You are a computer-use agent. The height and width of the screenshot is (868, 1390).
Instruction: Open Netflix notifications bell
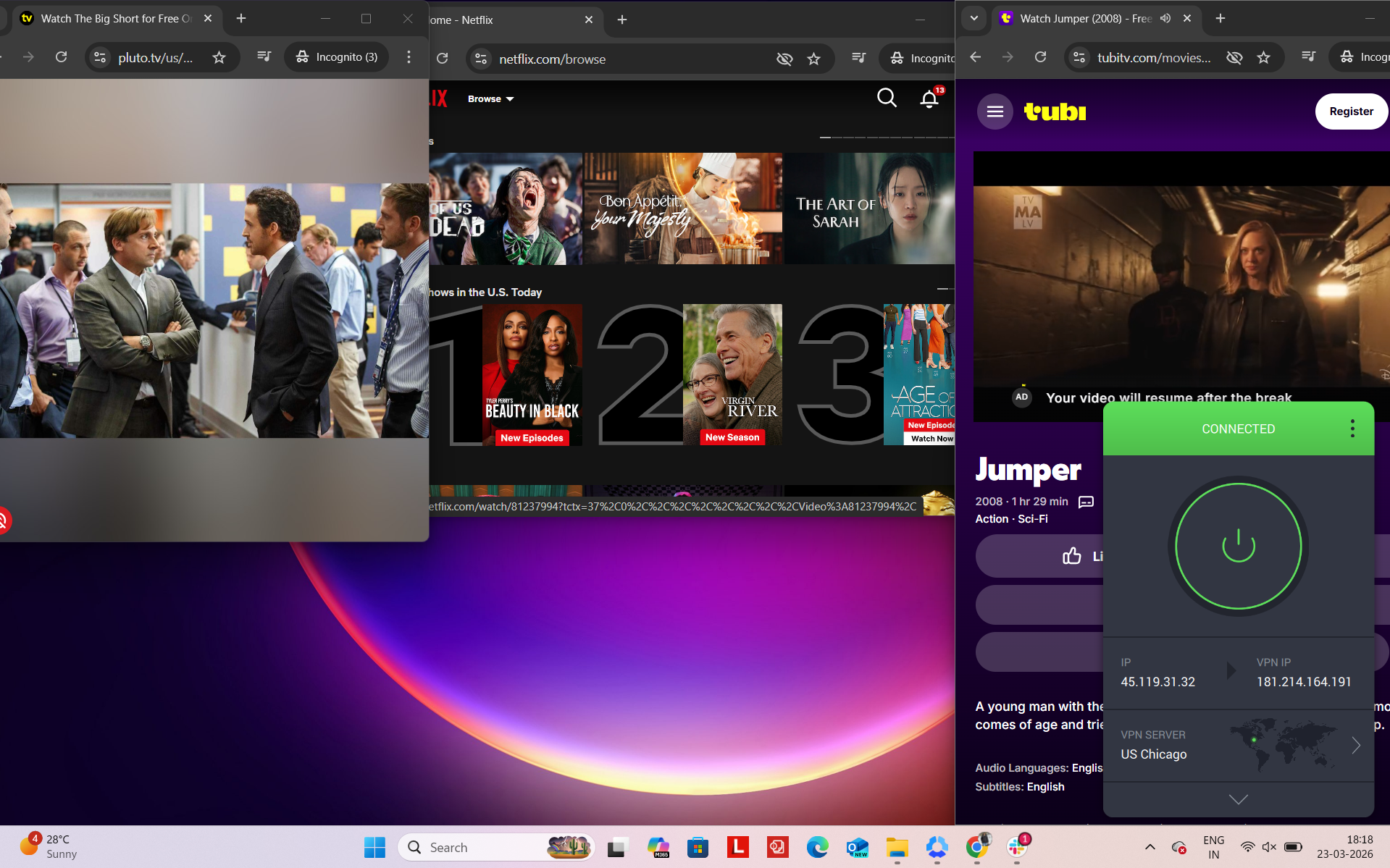[929, 98]
